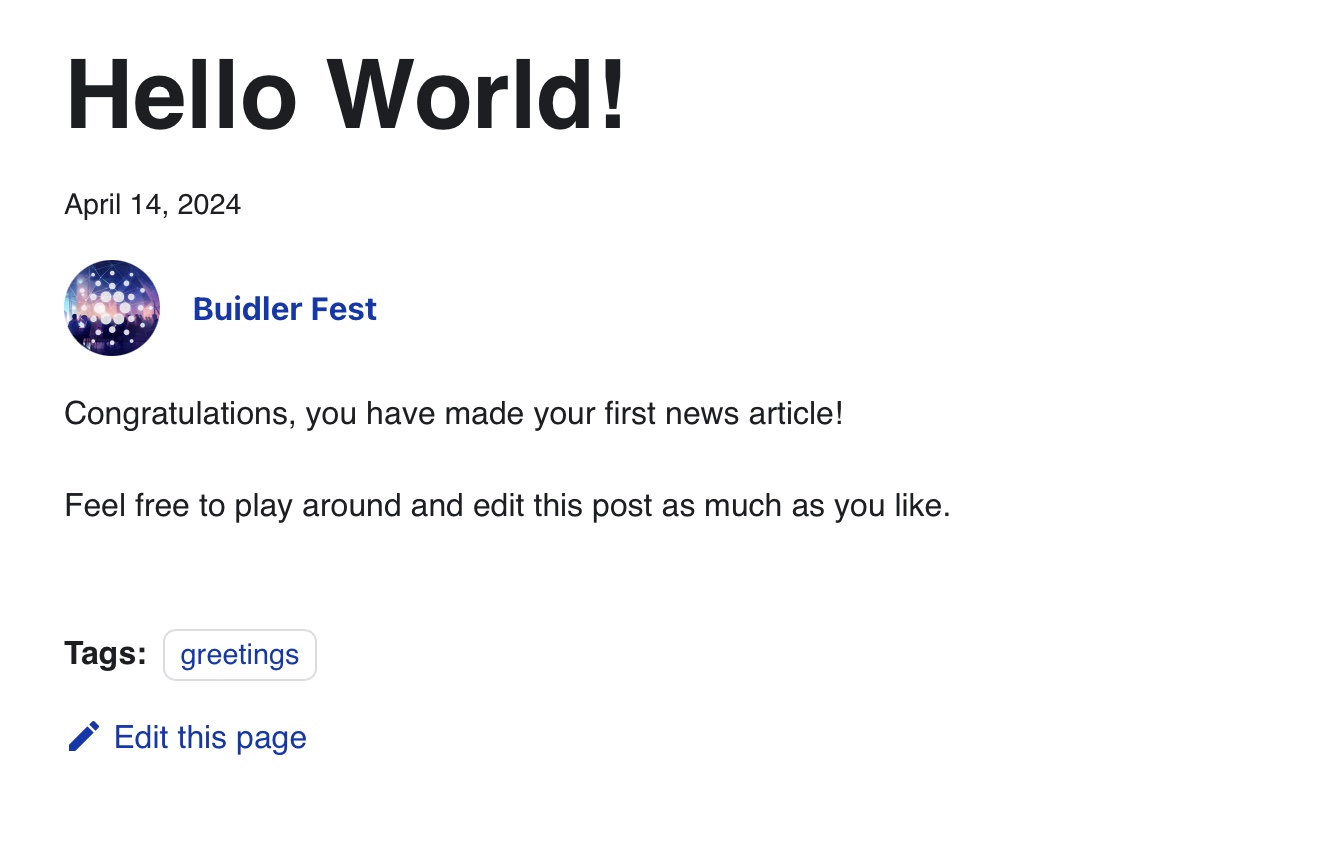Click the pencil edit icon
This screenshot has height=844, width=1324.
click(83, 737)
